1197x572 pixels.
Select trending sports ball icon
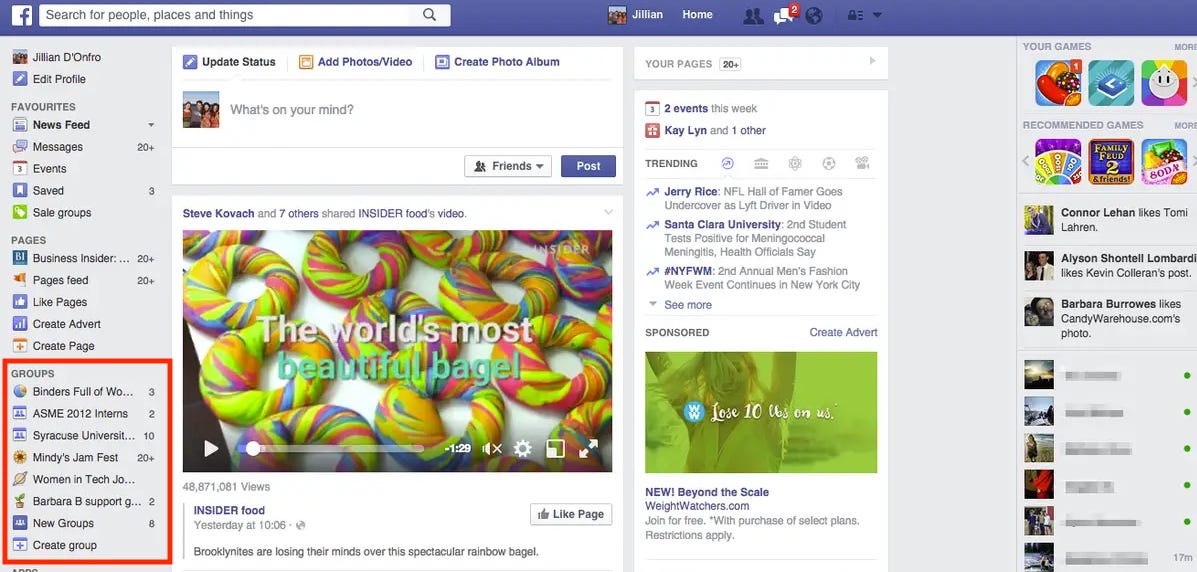(x=828, y=163)
